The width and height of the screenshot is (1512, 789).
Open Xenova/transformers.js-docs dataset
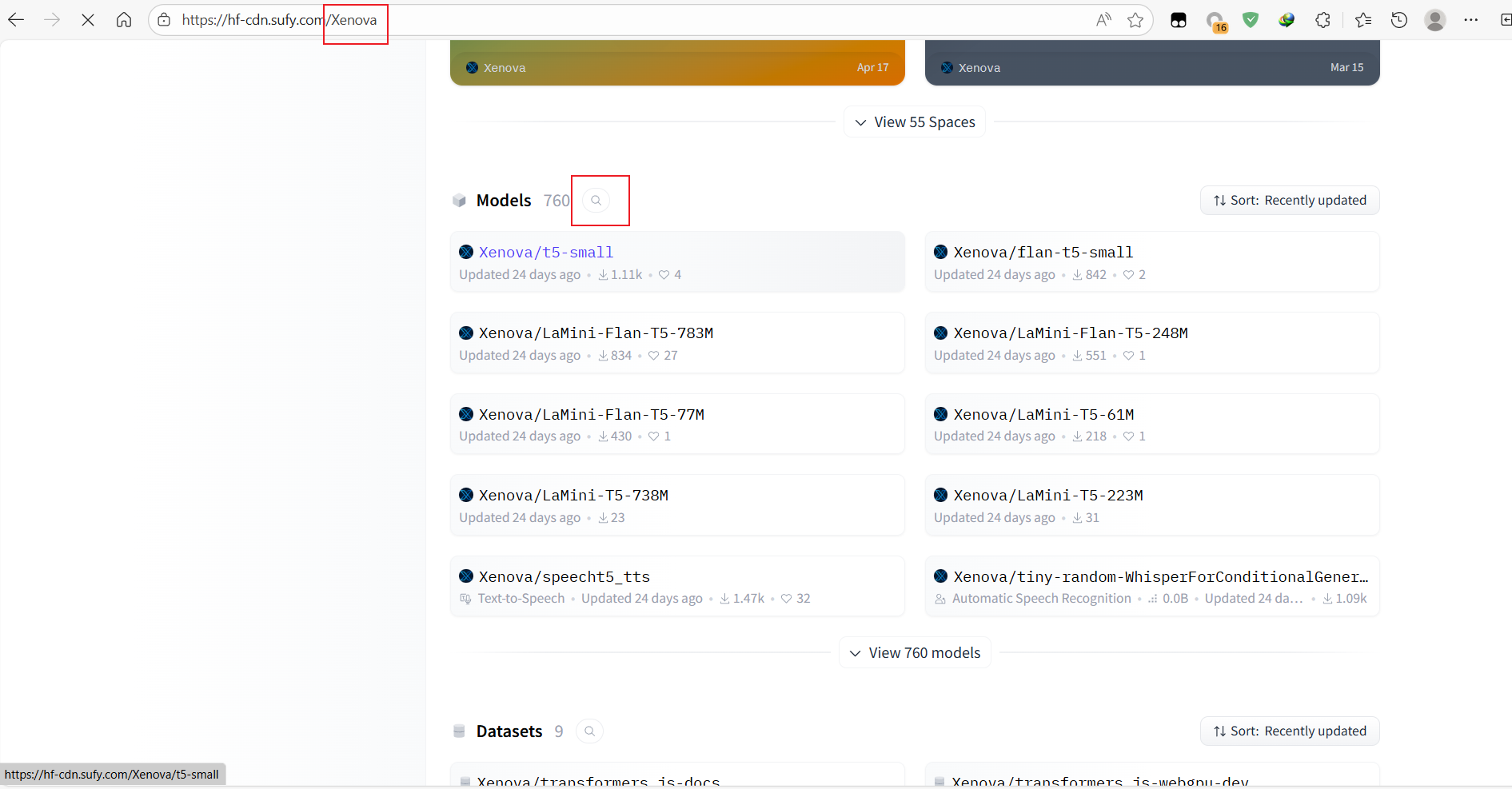pos(677,775)
